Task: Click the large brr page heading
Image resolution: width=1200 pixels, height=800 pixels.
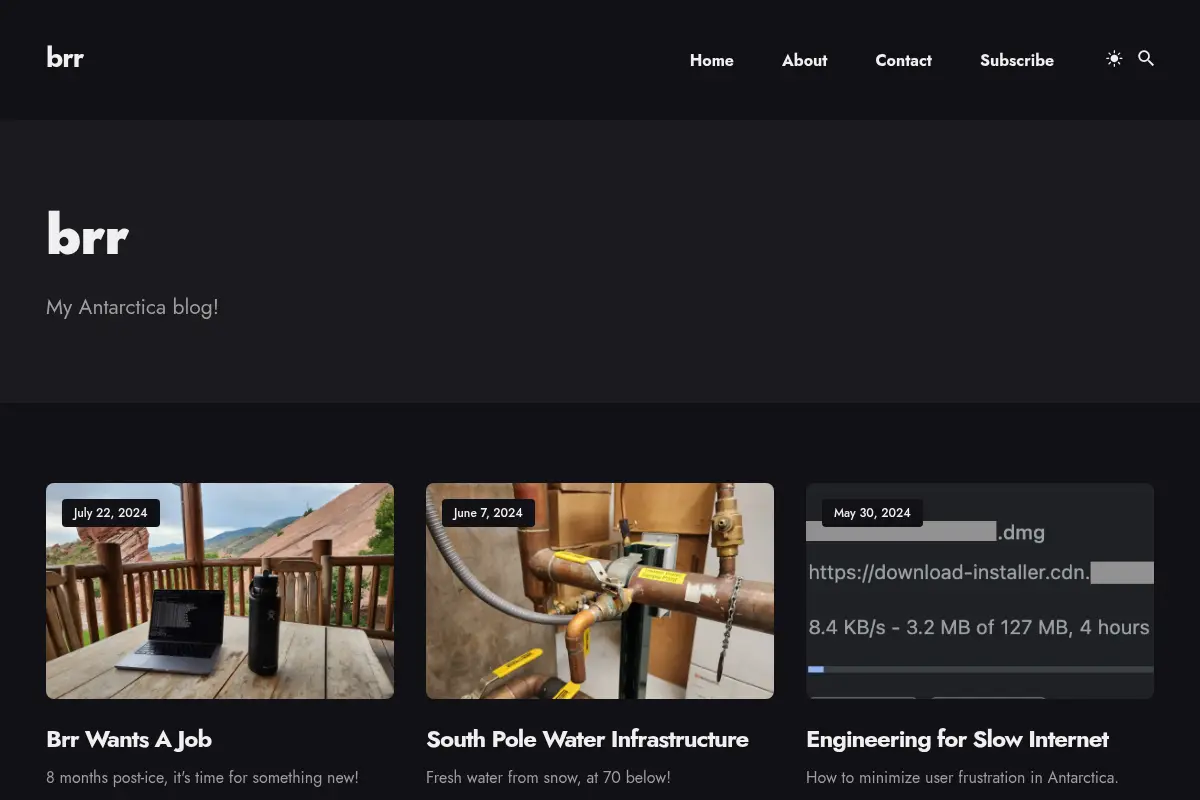Action: tap(88, 235)
